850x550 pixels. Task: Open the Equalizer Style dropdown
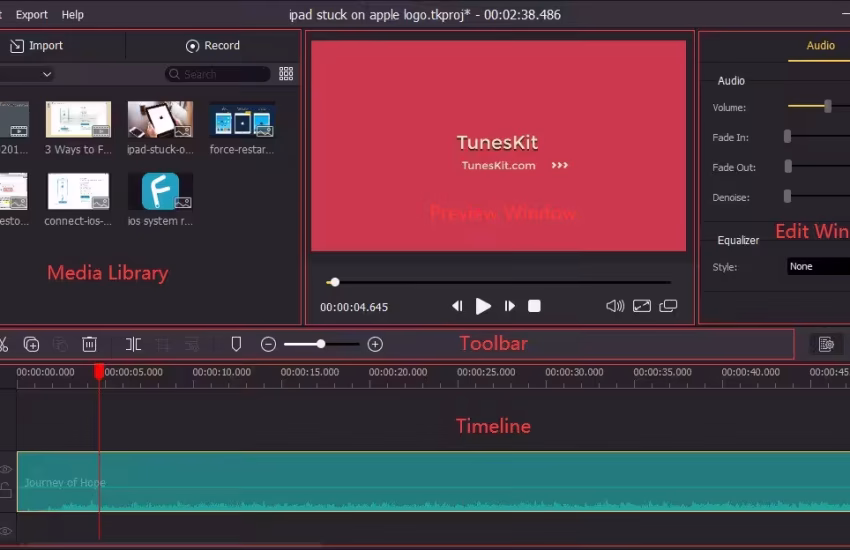(x=819, y=267)
